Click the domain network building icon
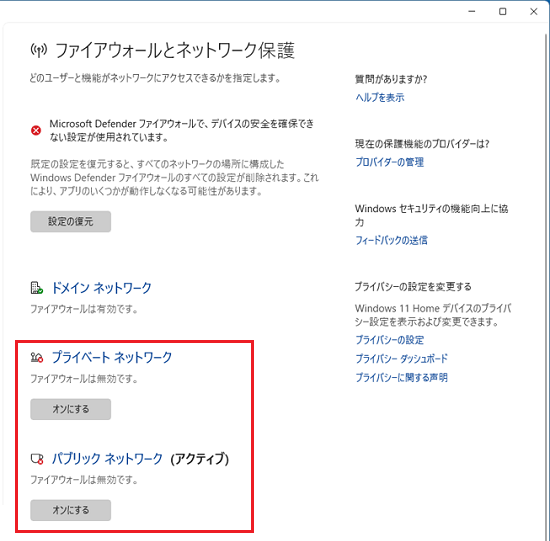This screenshot has width=550, height=541. [x=36, y=288]
